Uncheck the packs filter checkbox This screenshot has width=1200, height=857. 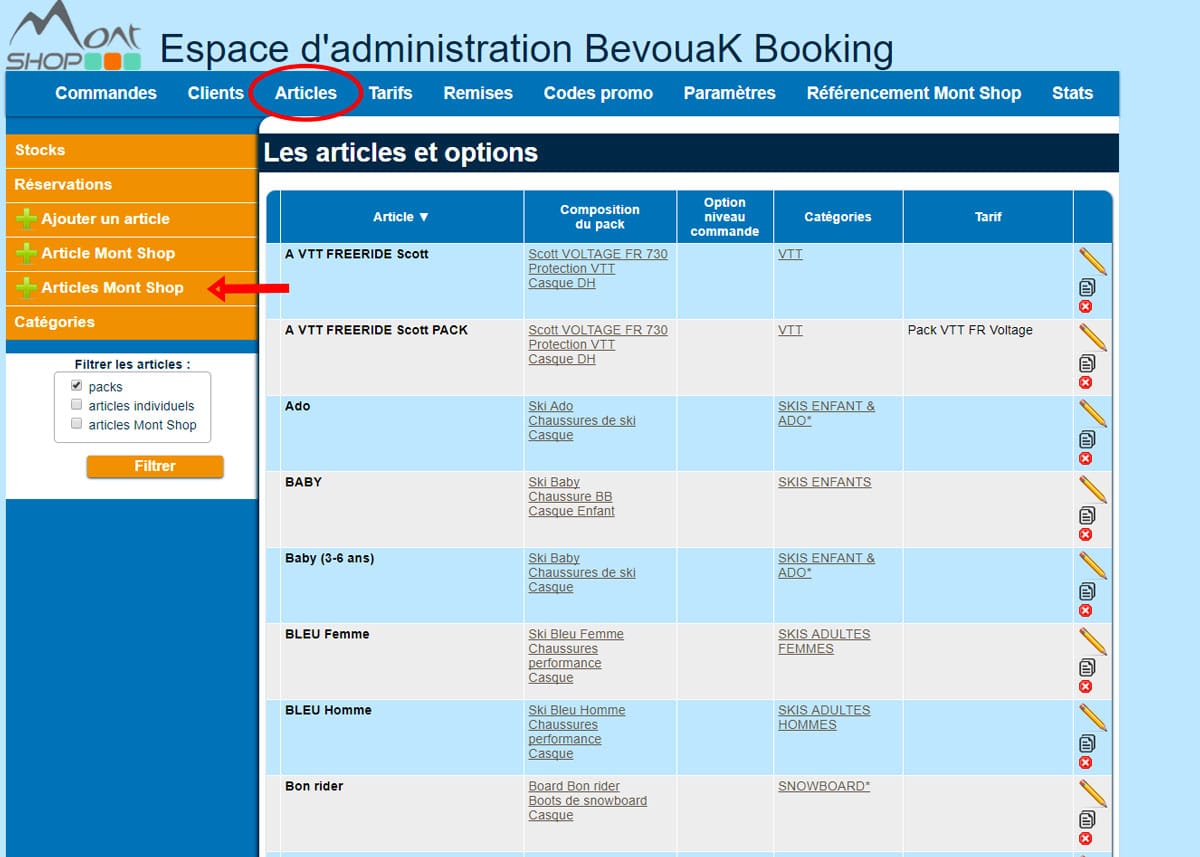(76, 386)
